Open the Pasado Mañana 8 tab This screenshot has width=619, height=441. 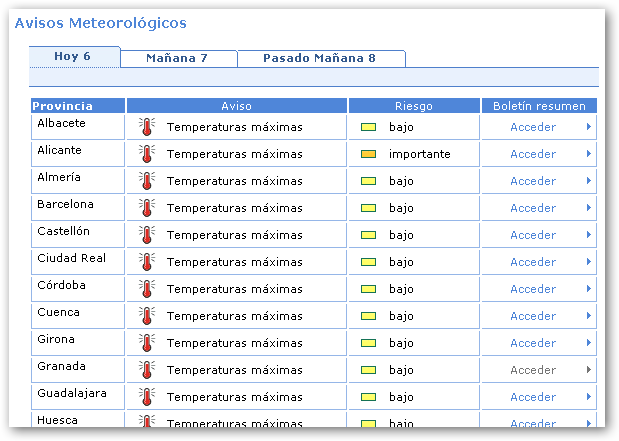click(319, 58)
